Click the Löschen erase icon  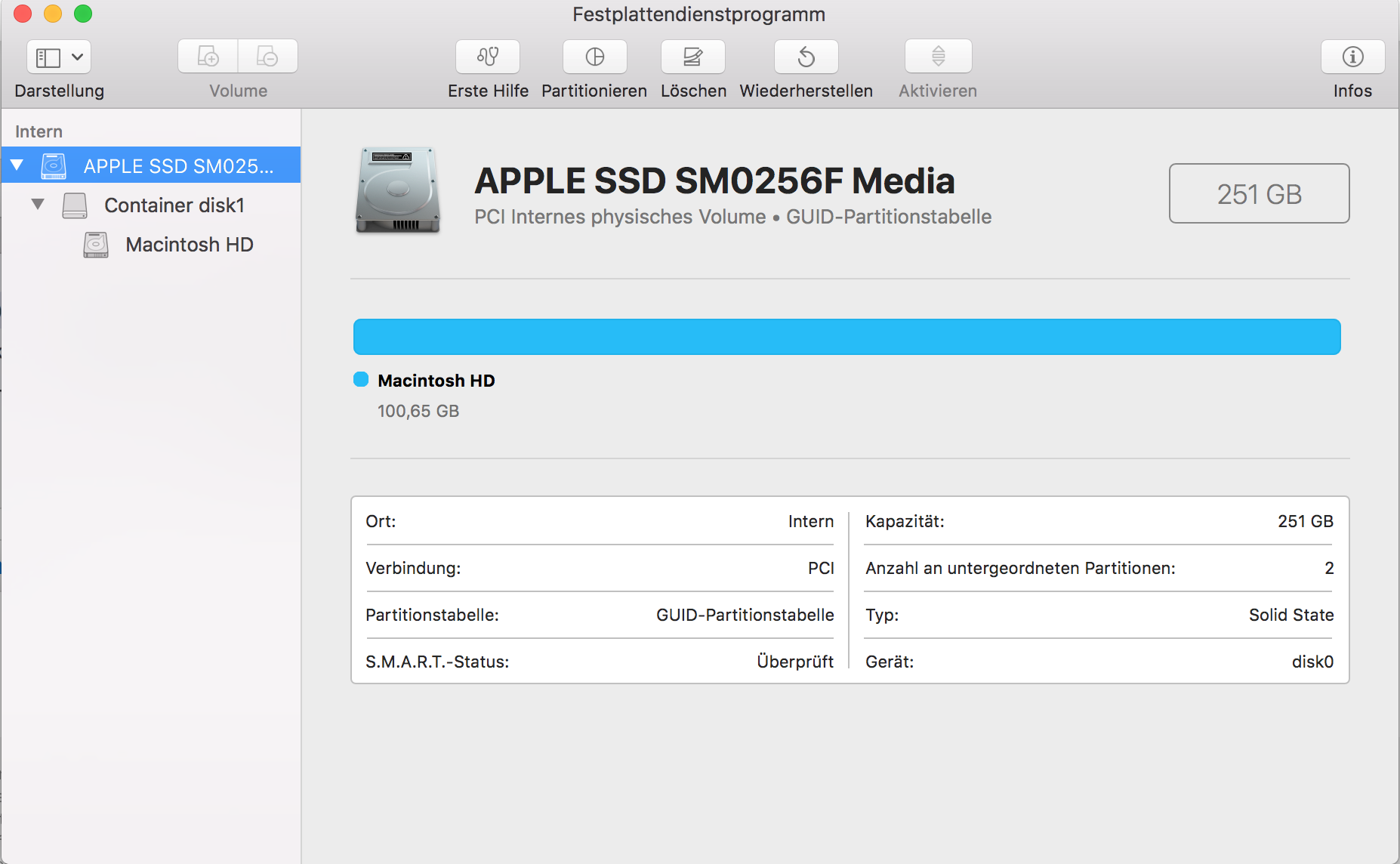[692, 57]
